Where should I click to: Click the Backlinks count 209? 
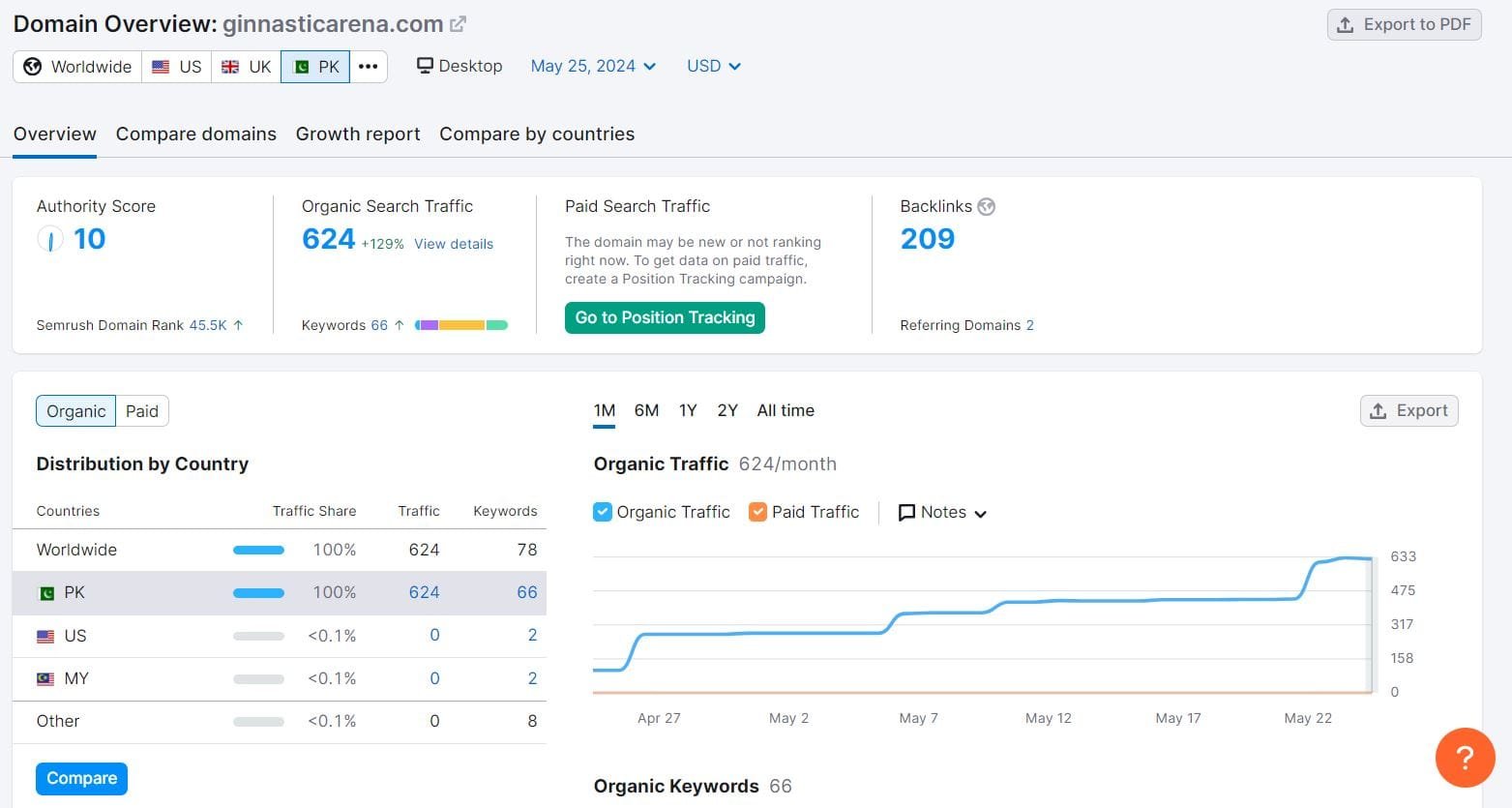927,239
